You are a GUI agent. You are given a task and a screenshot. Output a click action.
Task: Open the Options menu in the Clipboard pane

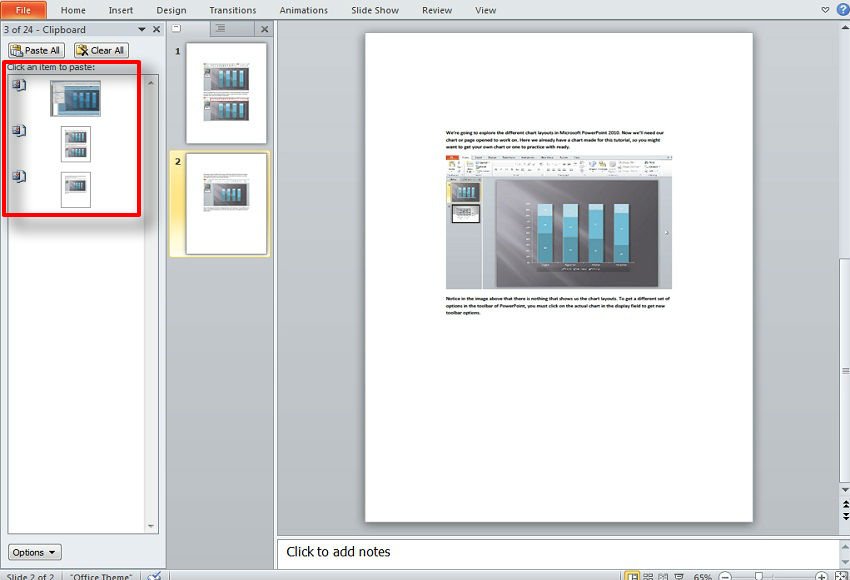33,551
